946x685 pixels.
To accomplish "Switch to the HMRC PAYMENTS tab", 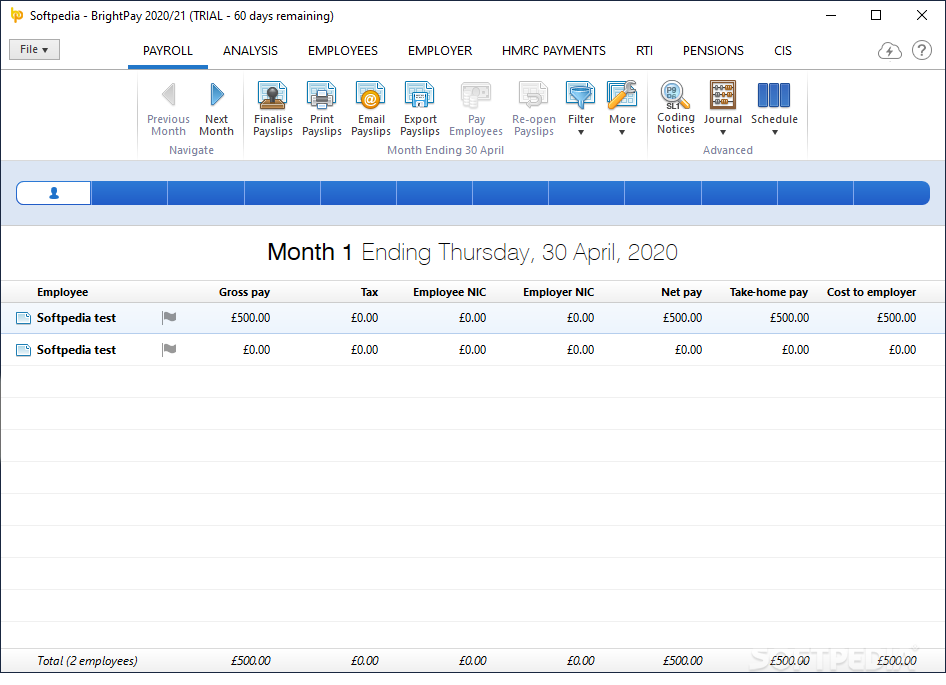I will (x=554, y=51).
